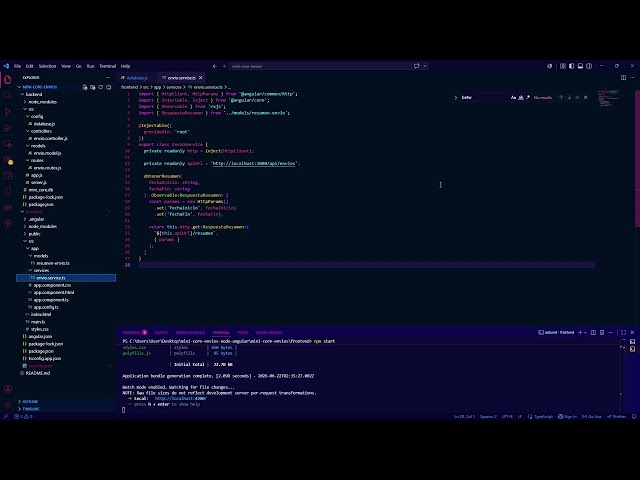Image resolution: width=640 pixels, height=480 pixels.
Task: Toggle Find in Selection option
Action: (x=577, y=98)
